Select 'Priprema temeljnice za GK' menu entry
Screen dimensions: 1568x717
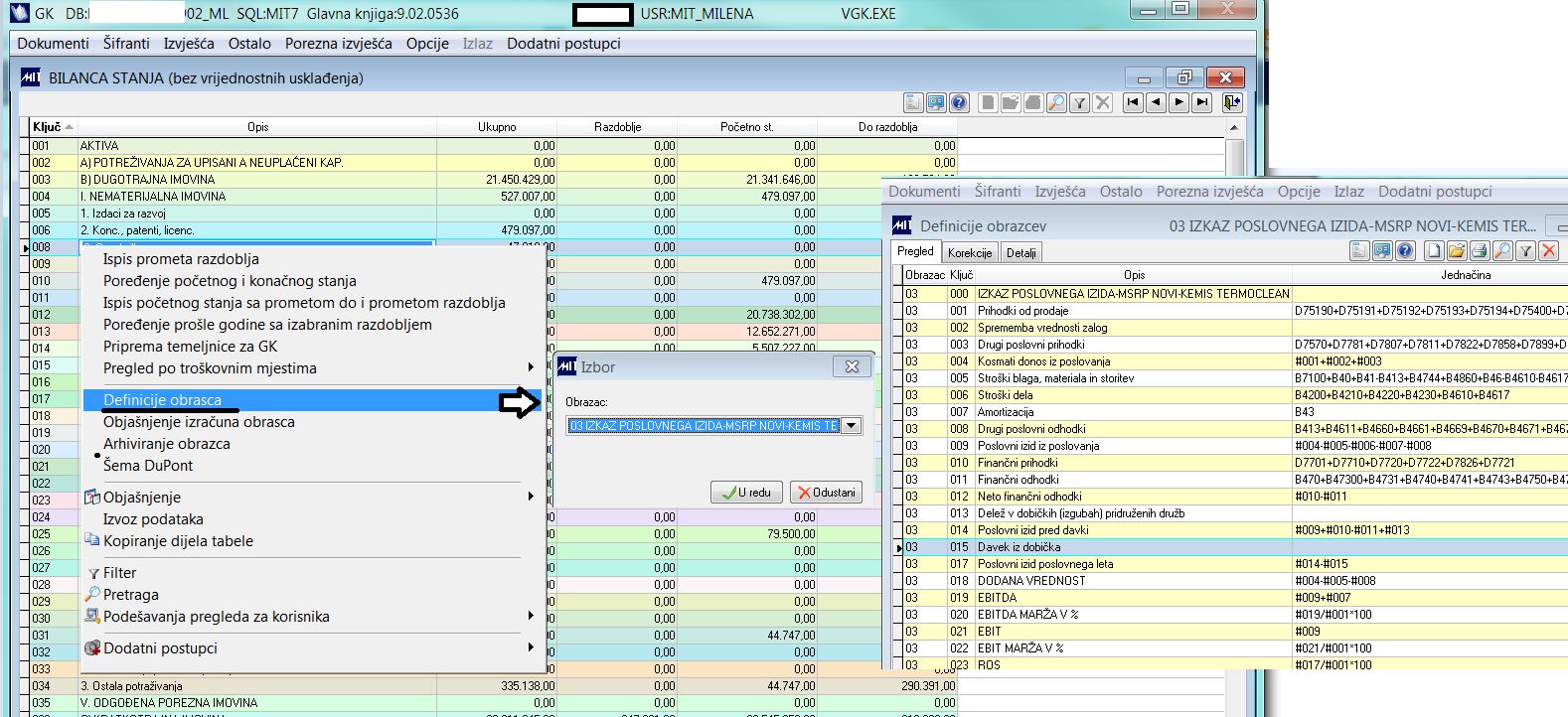191,347
